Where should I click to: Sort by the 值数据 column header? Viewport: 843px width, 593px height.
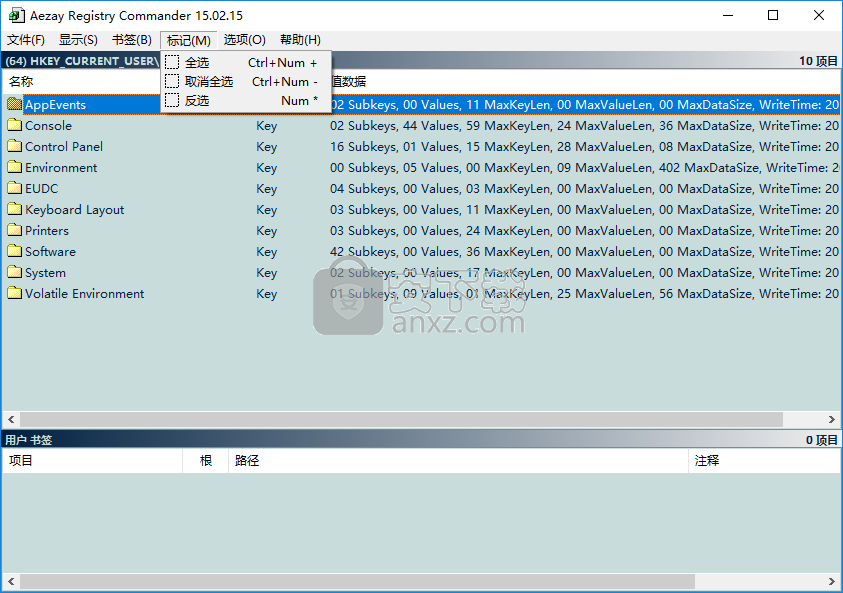point(583,81)
